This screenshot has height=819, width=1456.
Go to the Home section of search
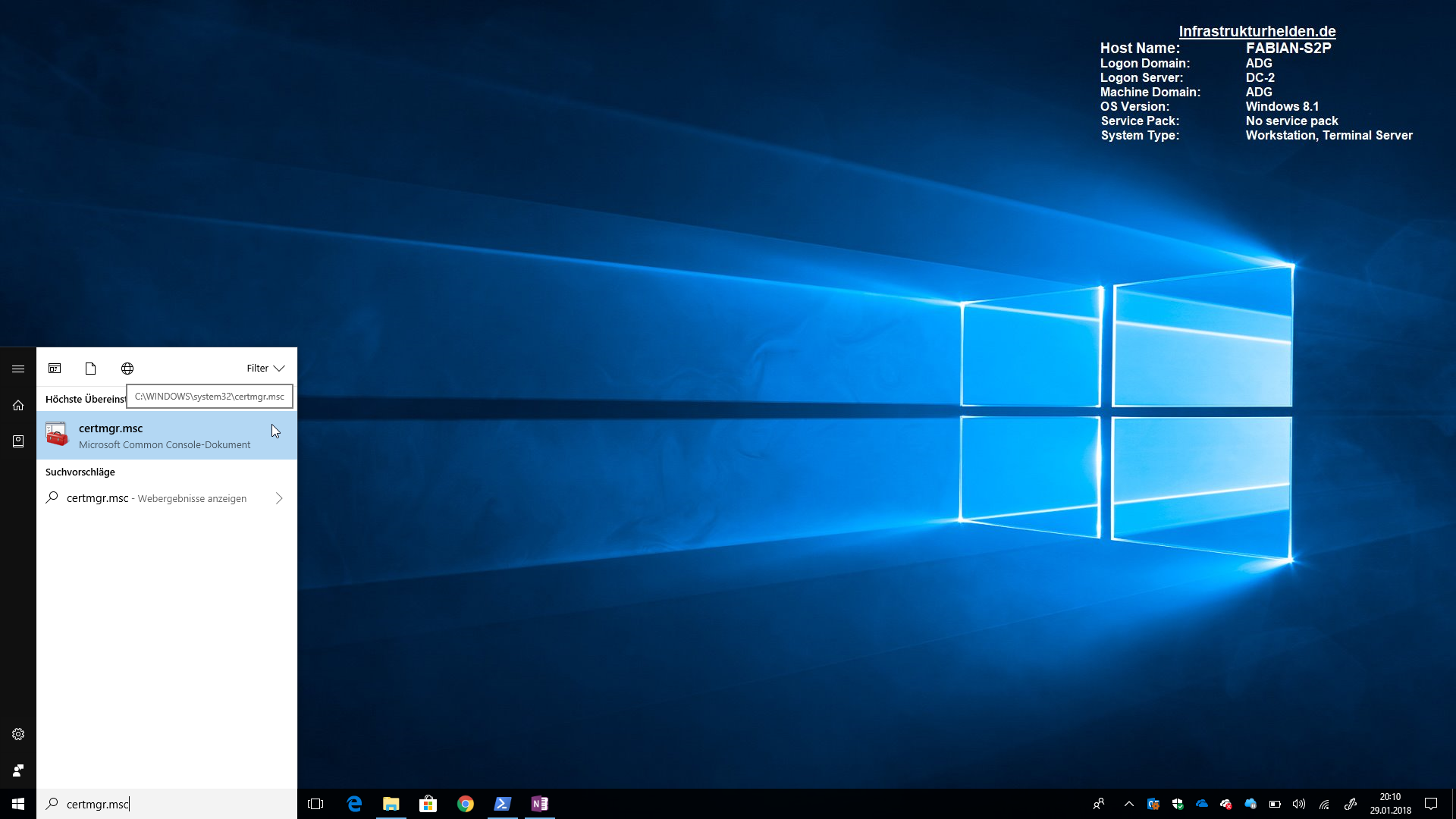click(x=18, y=405)
